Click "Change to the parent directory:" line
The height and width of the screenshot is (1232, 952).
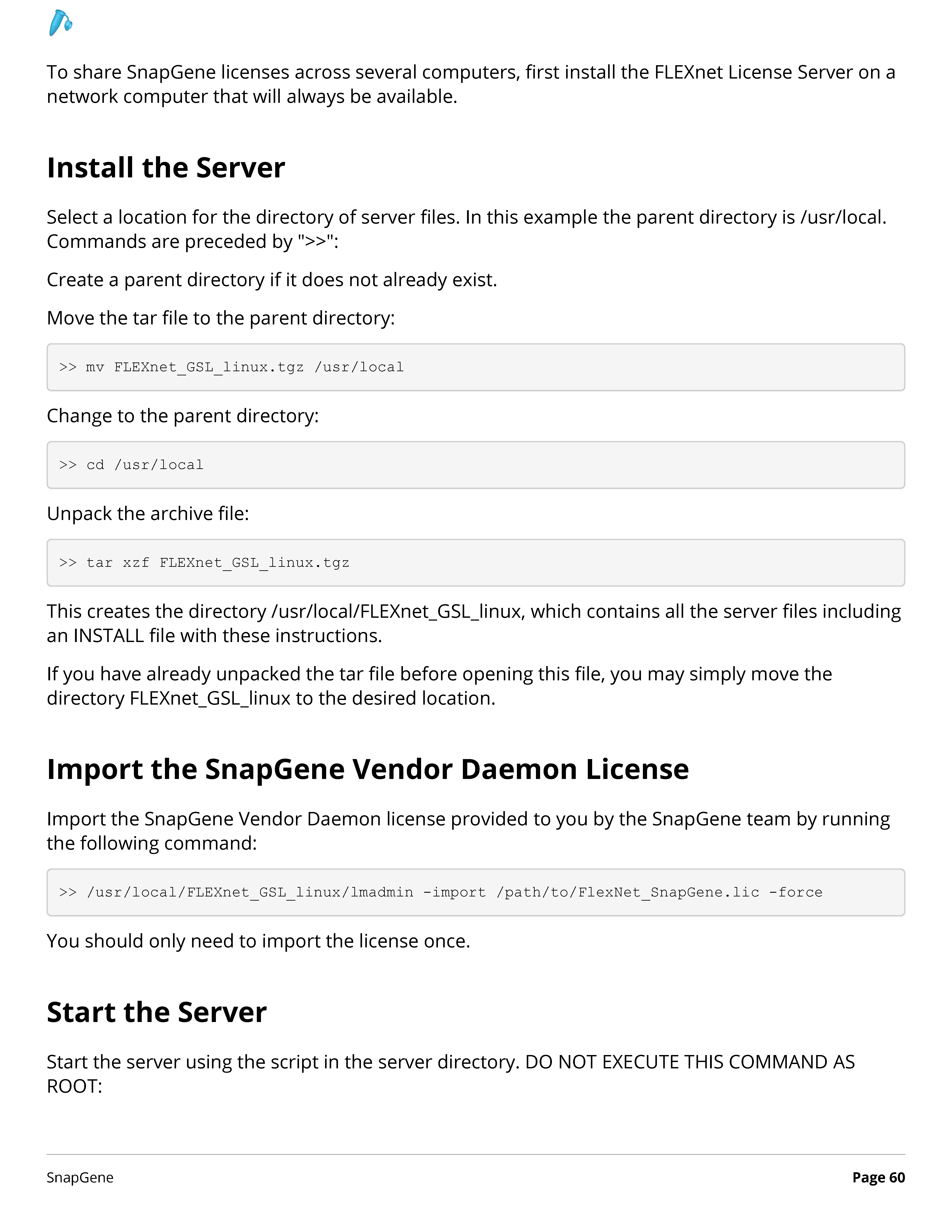click(183, 416)
